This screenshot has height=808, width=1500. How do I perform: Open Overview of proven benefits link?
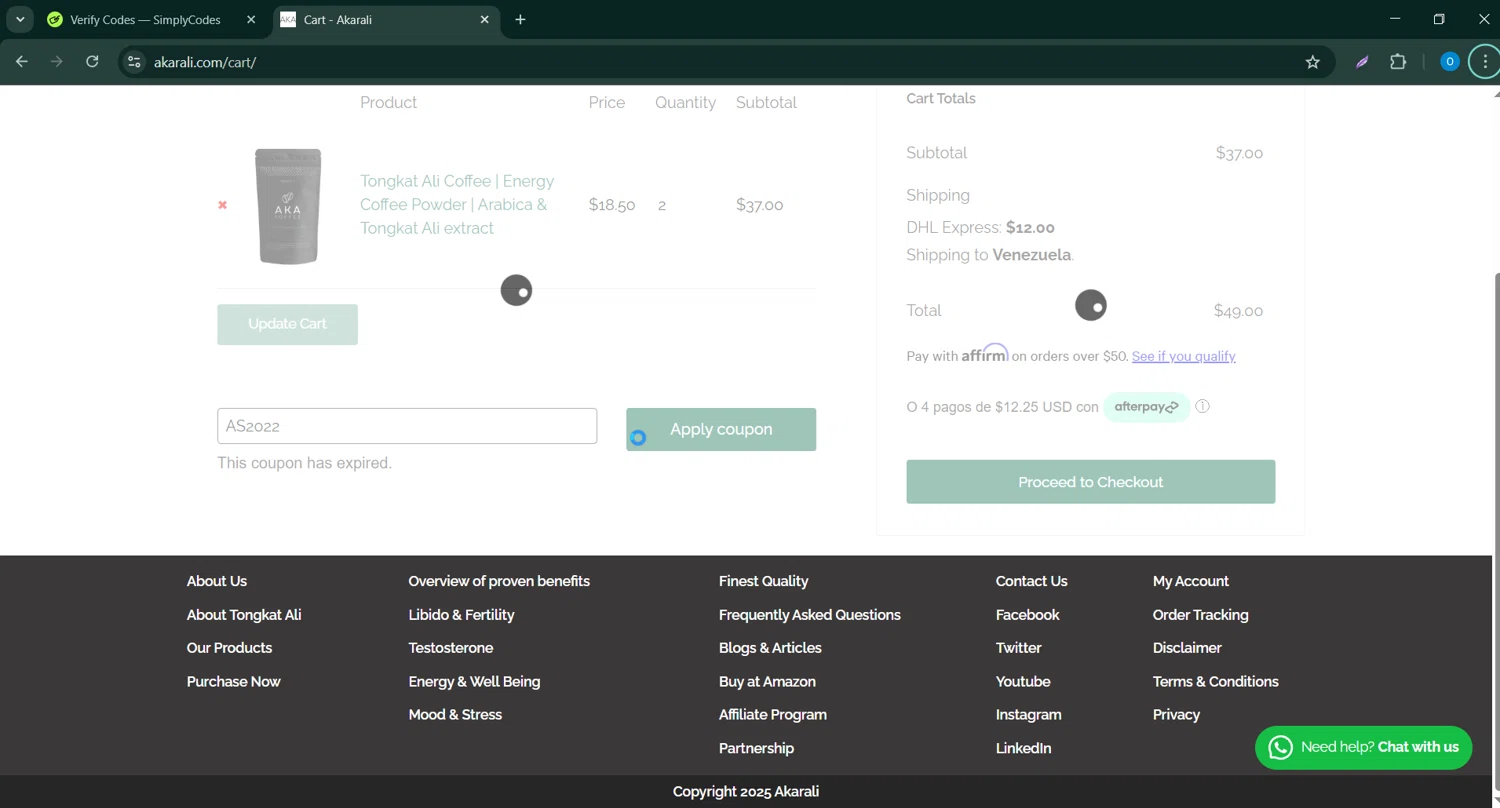[499, 581]
